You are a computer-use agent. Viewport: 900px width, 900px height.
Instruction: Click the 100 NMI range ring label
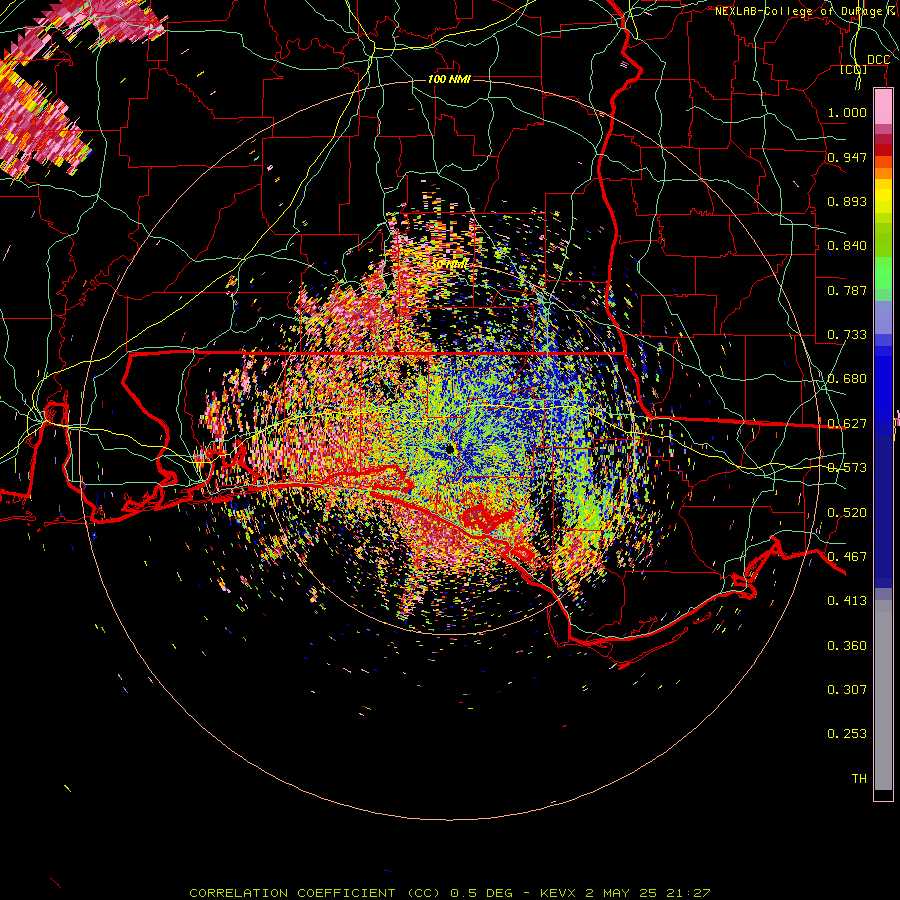click(449, 79)
